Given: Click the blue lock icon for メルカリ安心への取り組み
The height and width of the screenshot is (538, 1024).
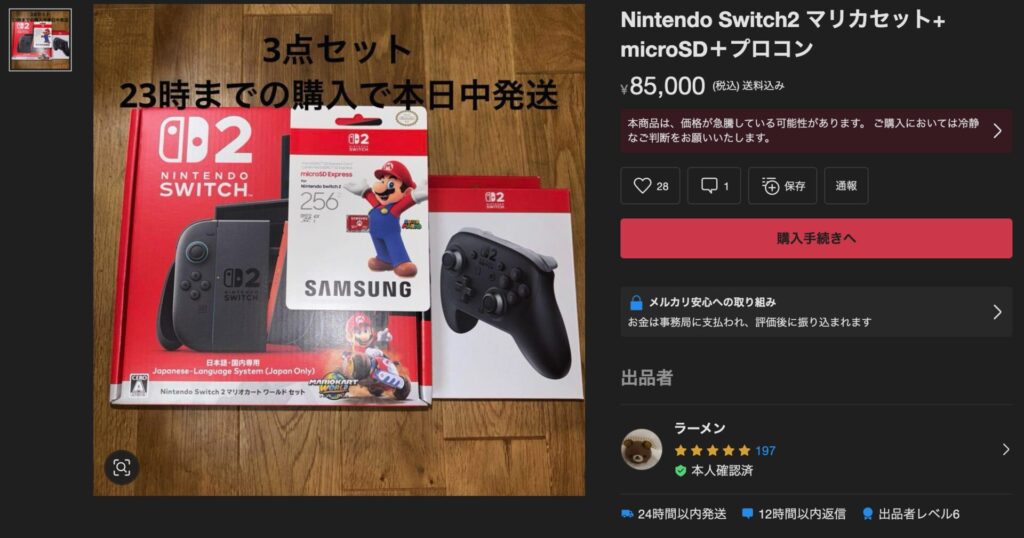Looking at the screenshot, I should coord(635,302).
